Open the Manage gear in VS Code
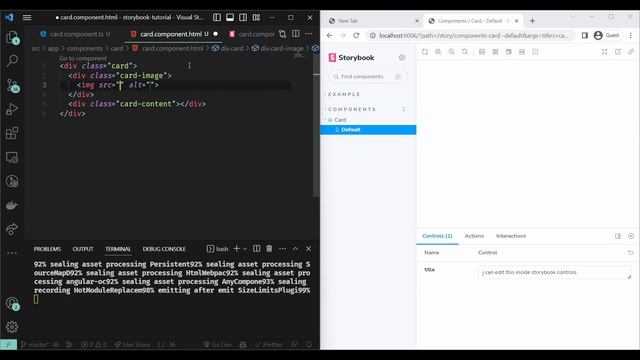Image resolution: width=640 pixels, height=360 pixels. point(12,327)
